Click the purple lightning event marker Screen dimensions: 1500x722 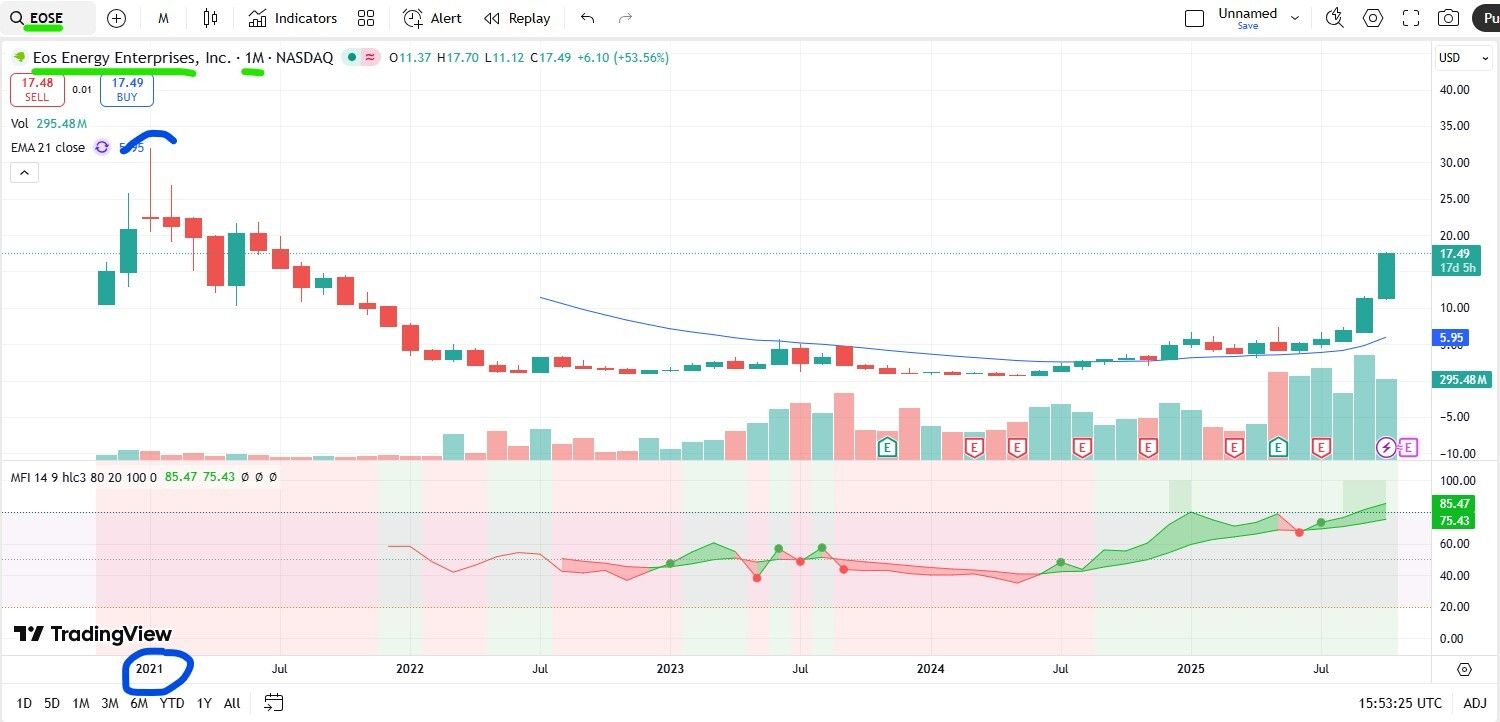point(1386,447)
